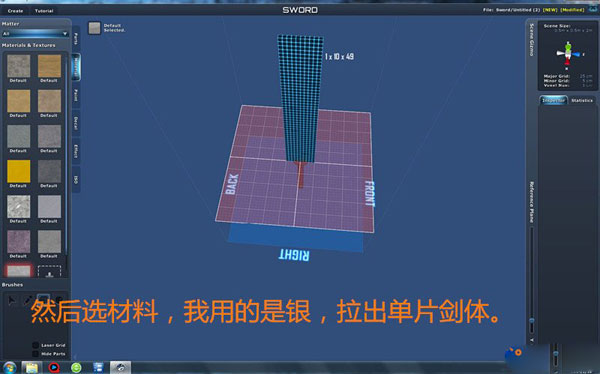Open the Tutorial menu button
Viewport: 600px width, 374px height.
coord(44,11)
